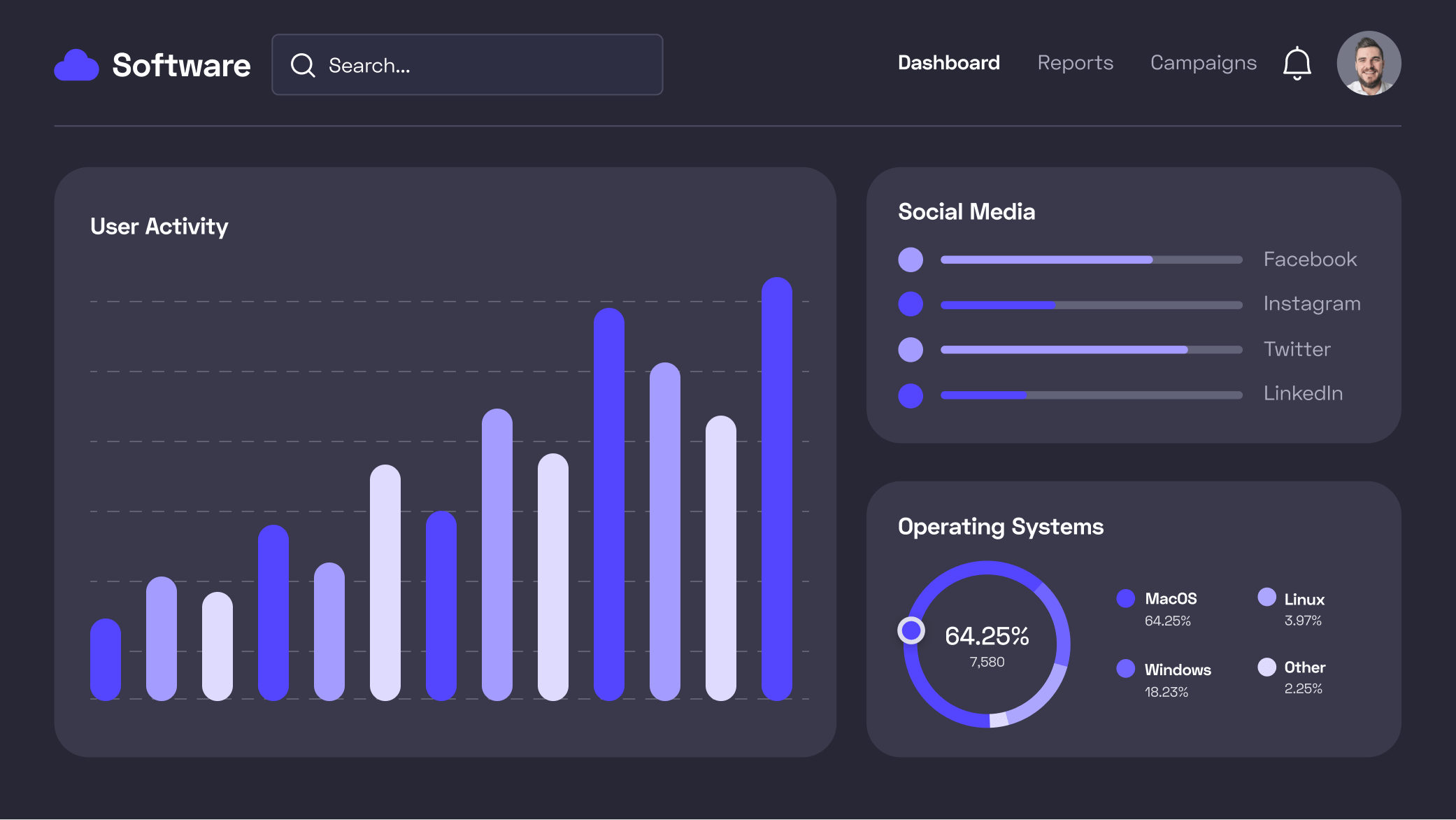Click the cloud logo icon
The width and height of the screenshot is (1456, 820).
tap(77, 64)
